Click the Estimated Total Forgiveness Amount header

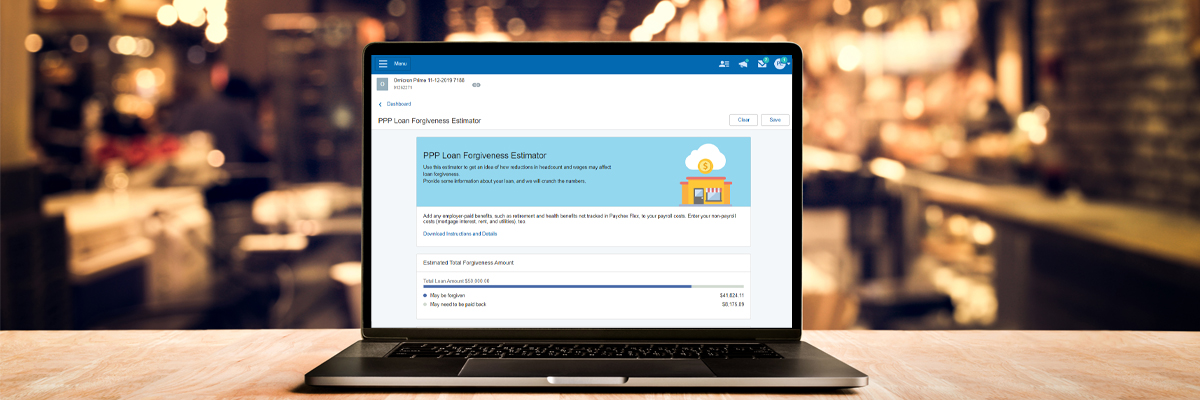click(468, 262)
